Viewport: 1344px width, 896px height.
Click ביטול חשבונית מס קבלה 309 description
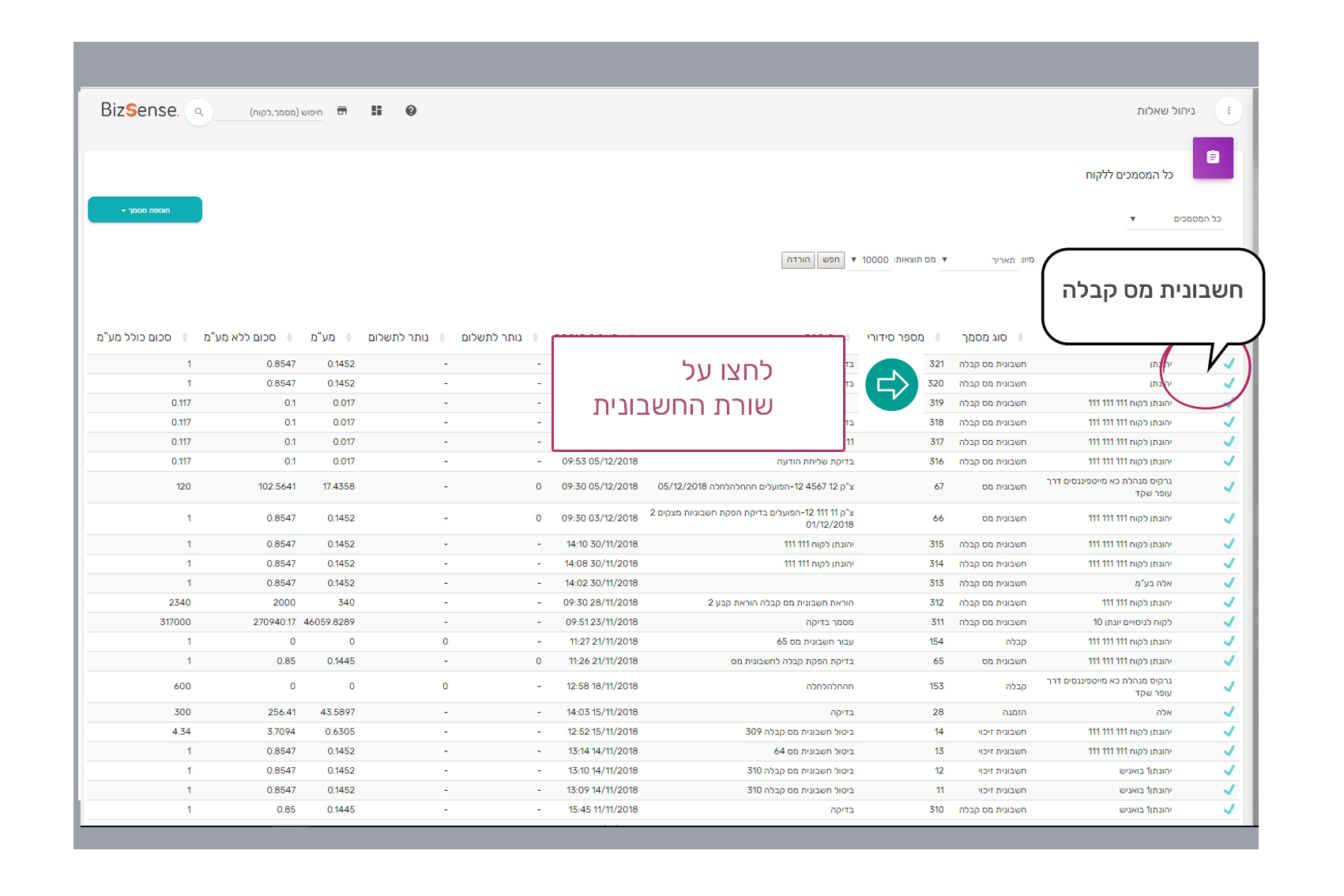pyautogui.click(x=800, y=732)
